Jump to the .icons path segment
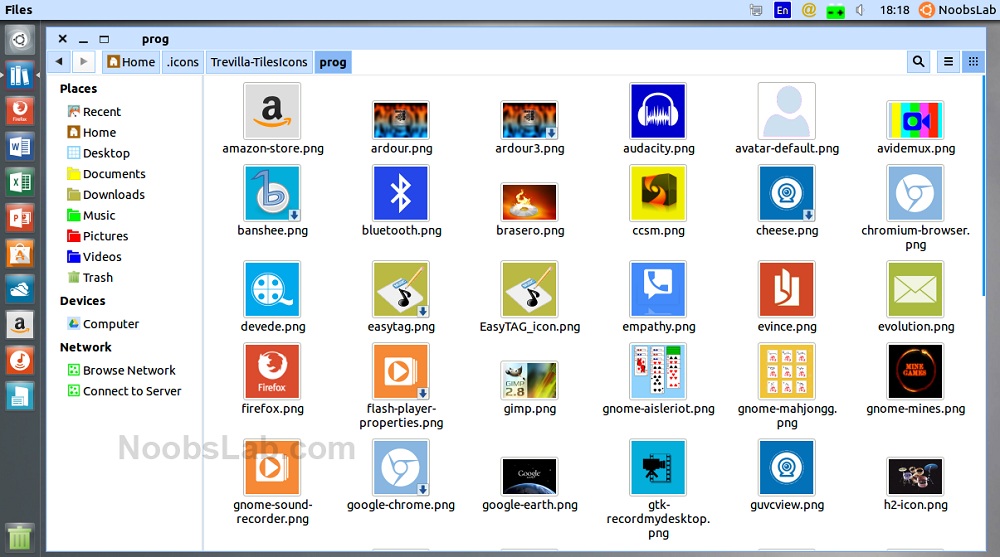1000x557 pixels. click(x=182, y=62)
